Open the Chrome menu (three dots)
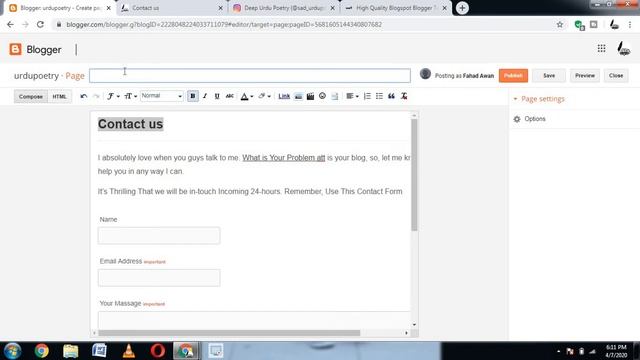 click(x=630, y=24)
